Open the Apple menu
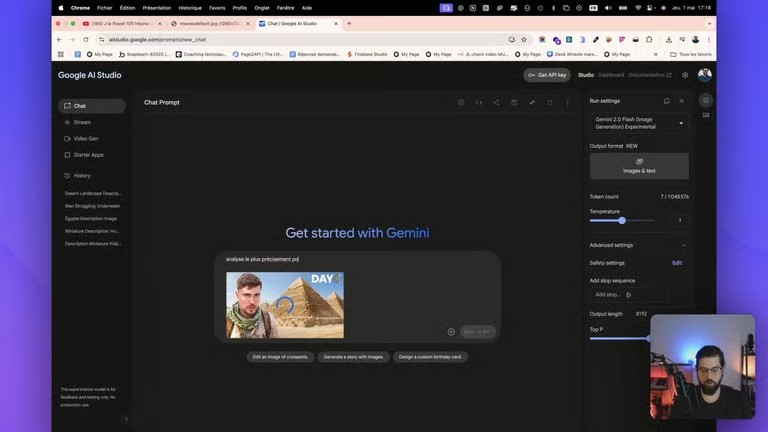The height and width of the screenshot is (432, 768). point(61,8)
